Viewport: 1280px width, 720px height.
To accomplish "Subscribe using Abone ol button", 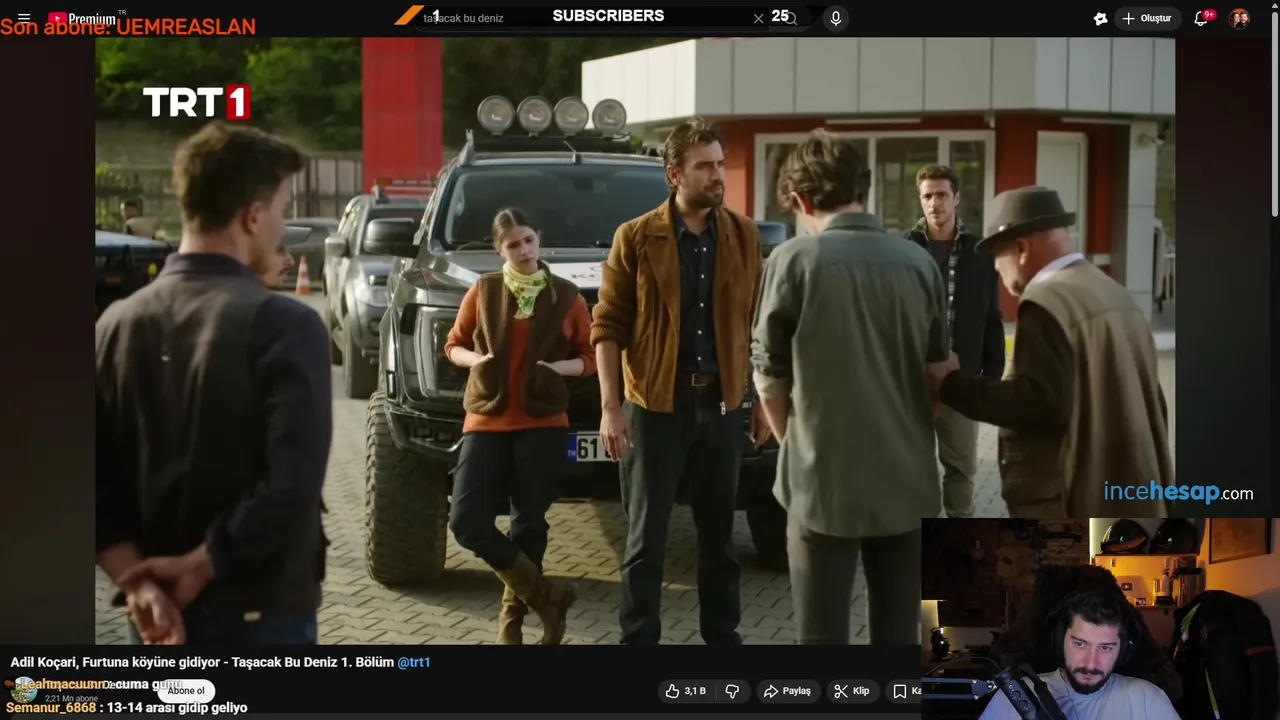I will [186, 690].
